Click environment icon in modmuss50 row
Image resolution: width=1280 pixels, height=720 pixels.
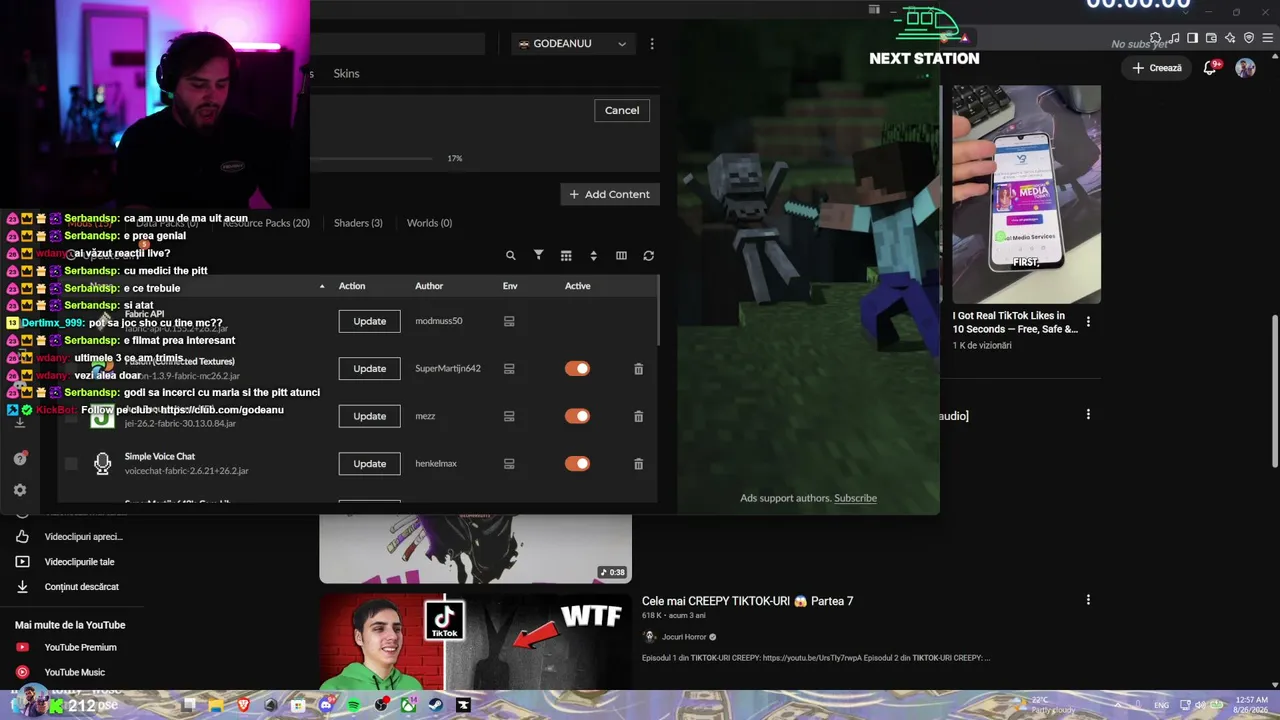[509, 321]
